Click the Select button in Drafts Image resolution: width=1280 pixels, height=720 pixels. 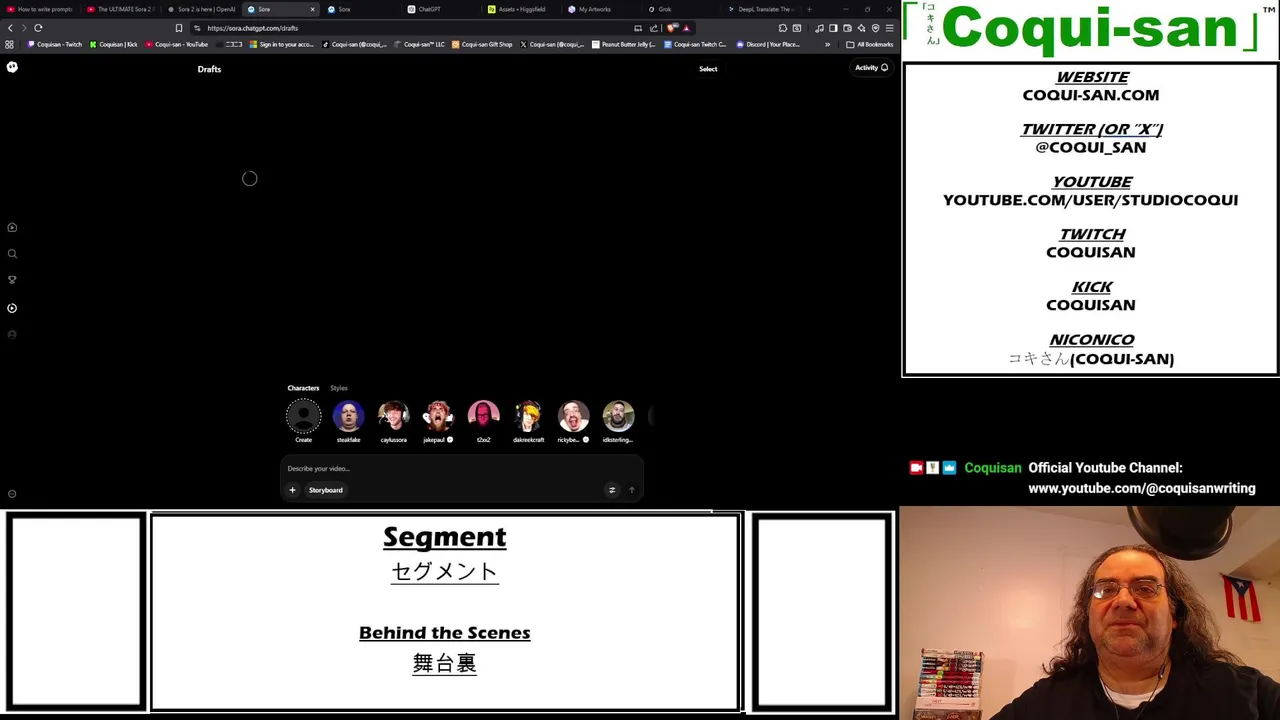tap(708, 69)
